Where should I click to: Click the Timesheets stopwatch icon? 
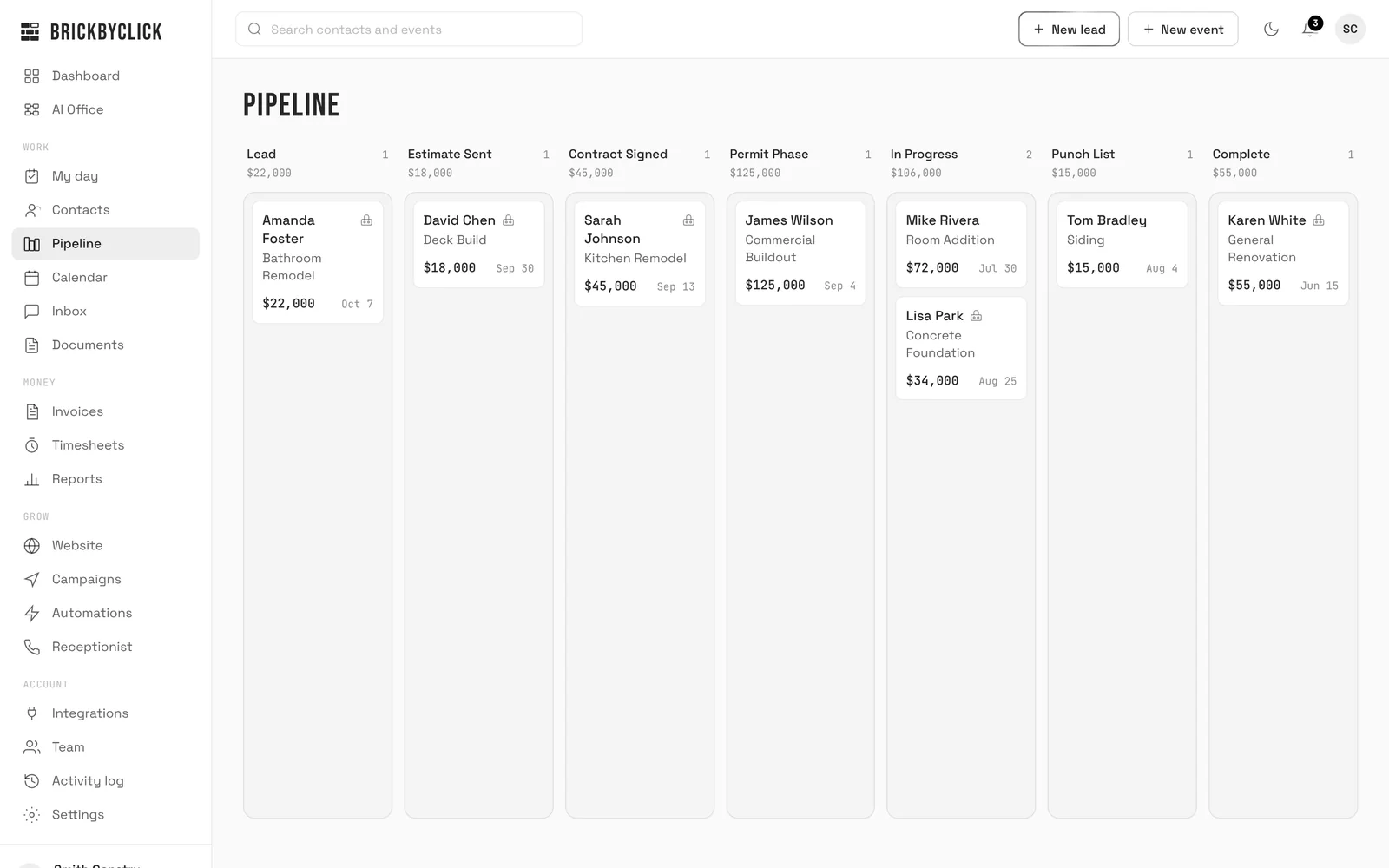(x=32, y=446)
